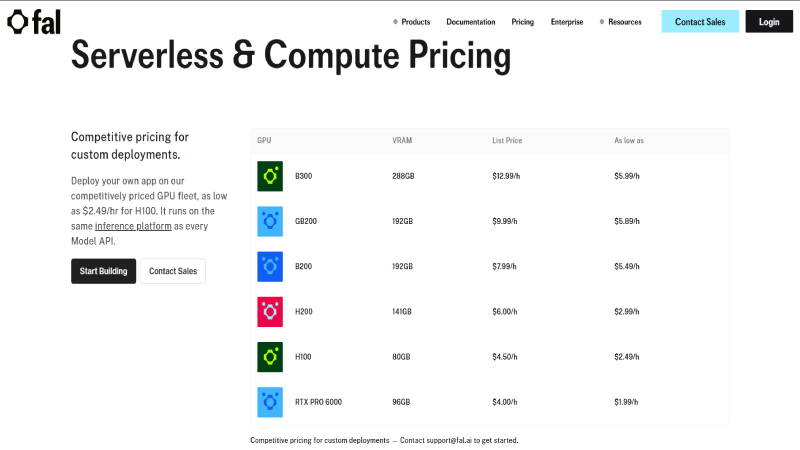Click the support@fal.ai footer note
This screenshot has height=450, width=800.
384,440
